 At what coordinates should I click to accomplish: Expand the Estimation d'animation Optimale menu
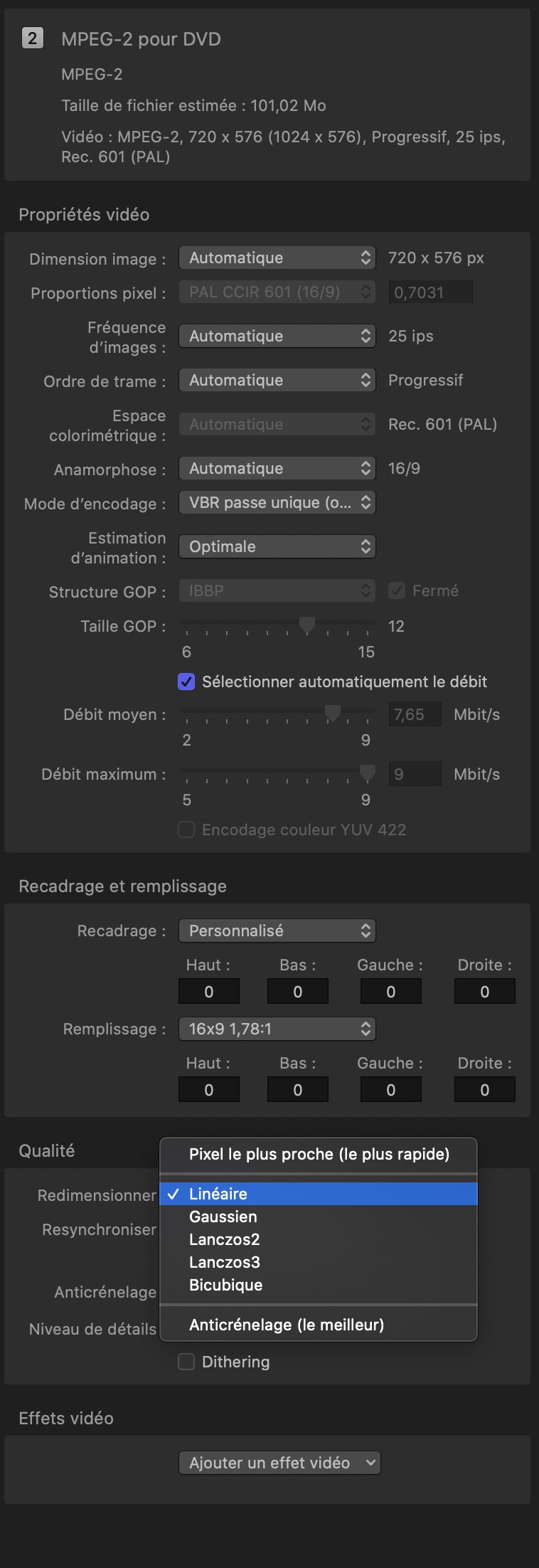click(x=277, y=546)
